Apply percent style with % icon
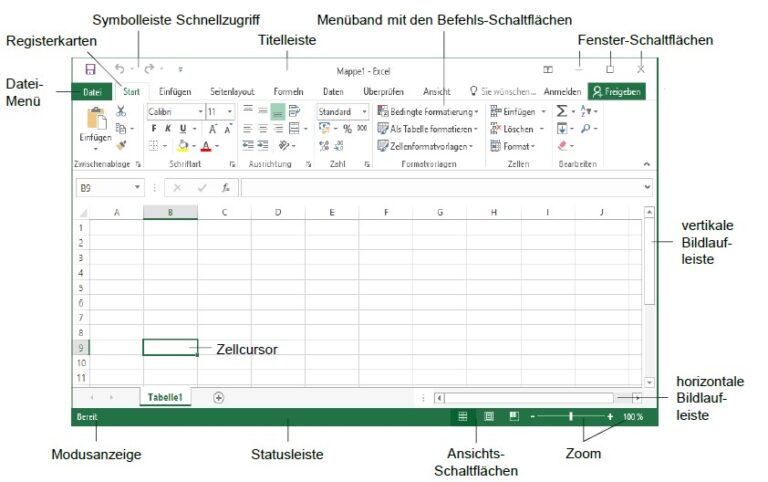Screen dimensions: 768x482 tap(347, 129)
